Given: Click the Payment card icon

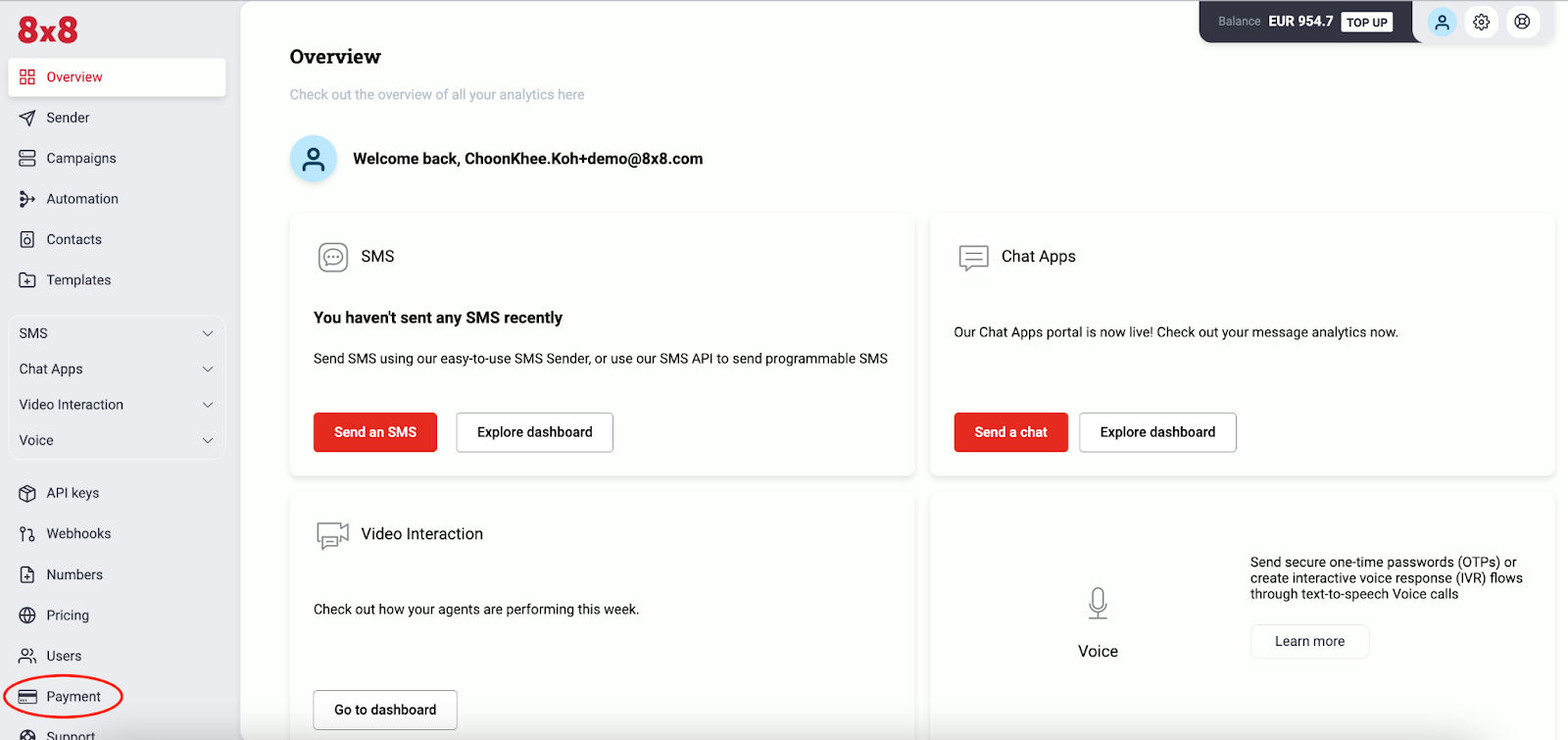Looking at the screenshot, I should coord(27,697).
